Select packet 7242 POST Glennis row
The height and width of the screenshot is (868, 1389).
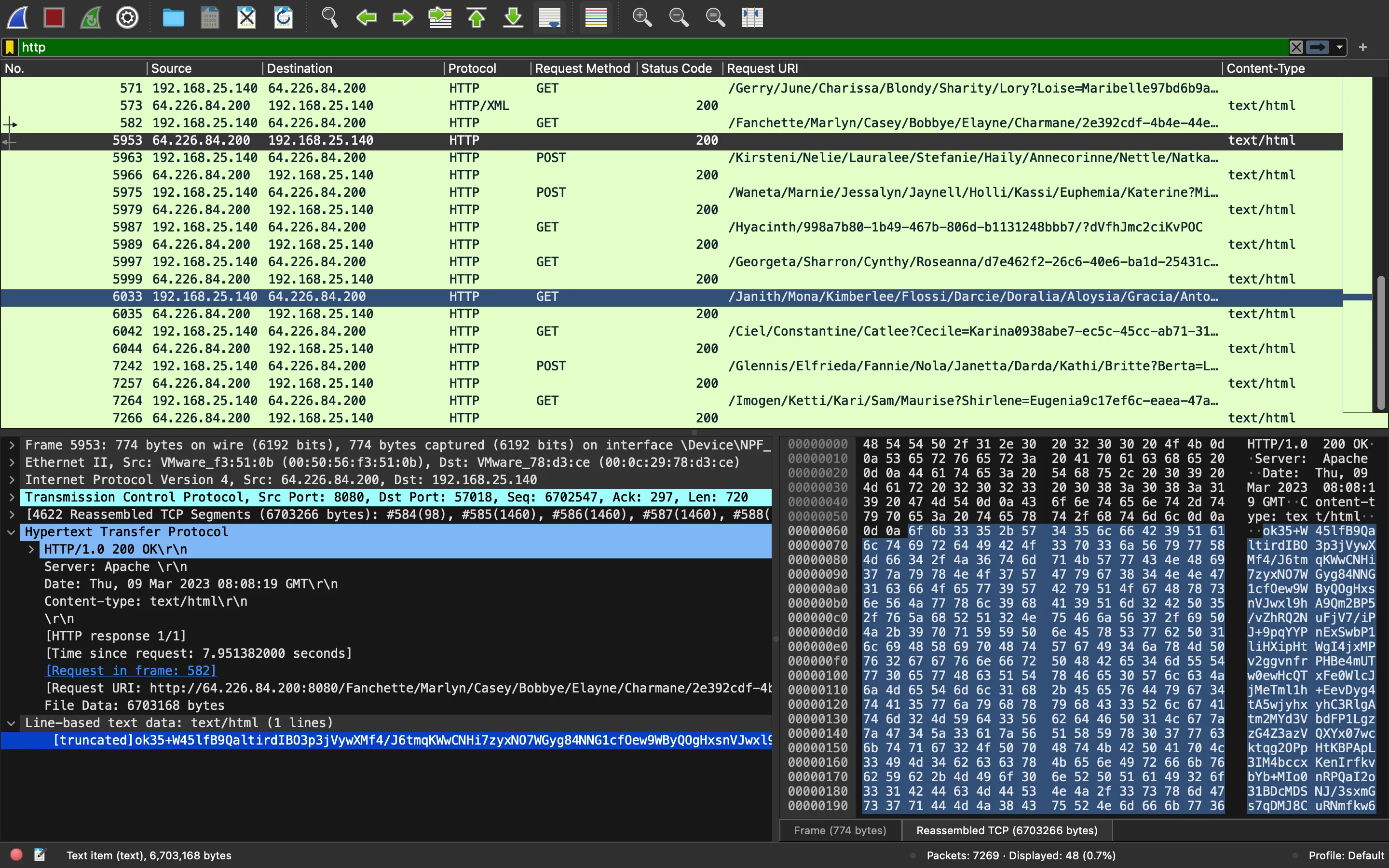(x=671, y=366)
